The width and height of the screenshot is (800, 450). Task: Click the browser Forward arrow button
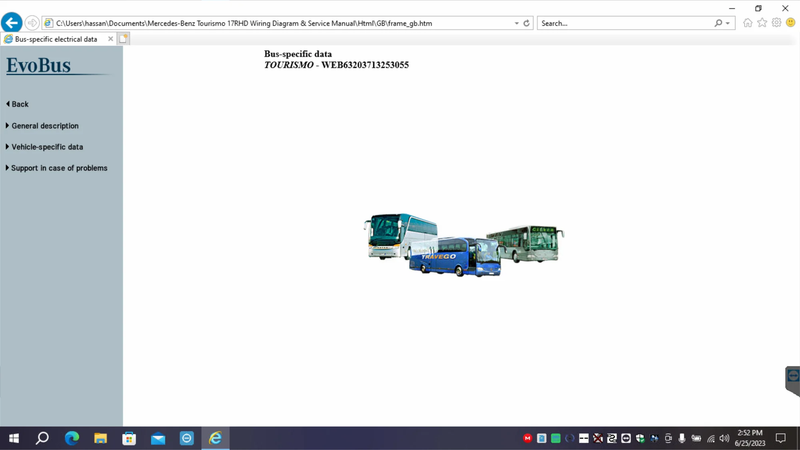tap(32, 22)
